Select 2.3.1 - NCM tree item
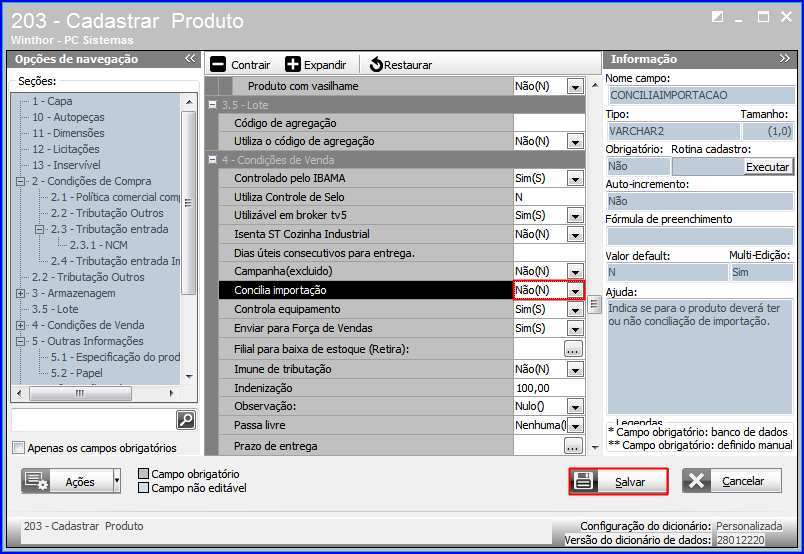The width and height of the screenshot is (804, 554). pyautogui.click(x=98, y=245)
